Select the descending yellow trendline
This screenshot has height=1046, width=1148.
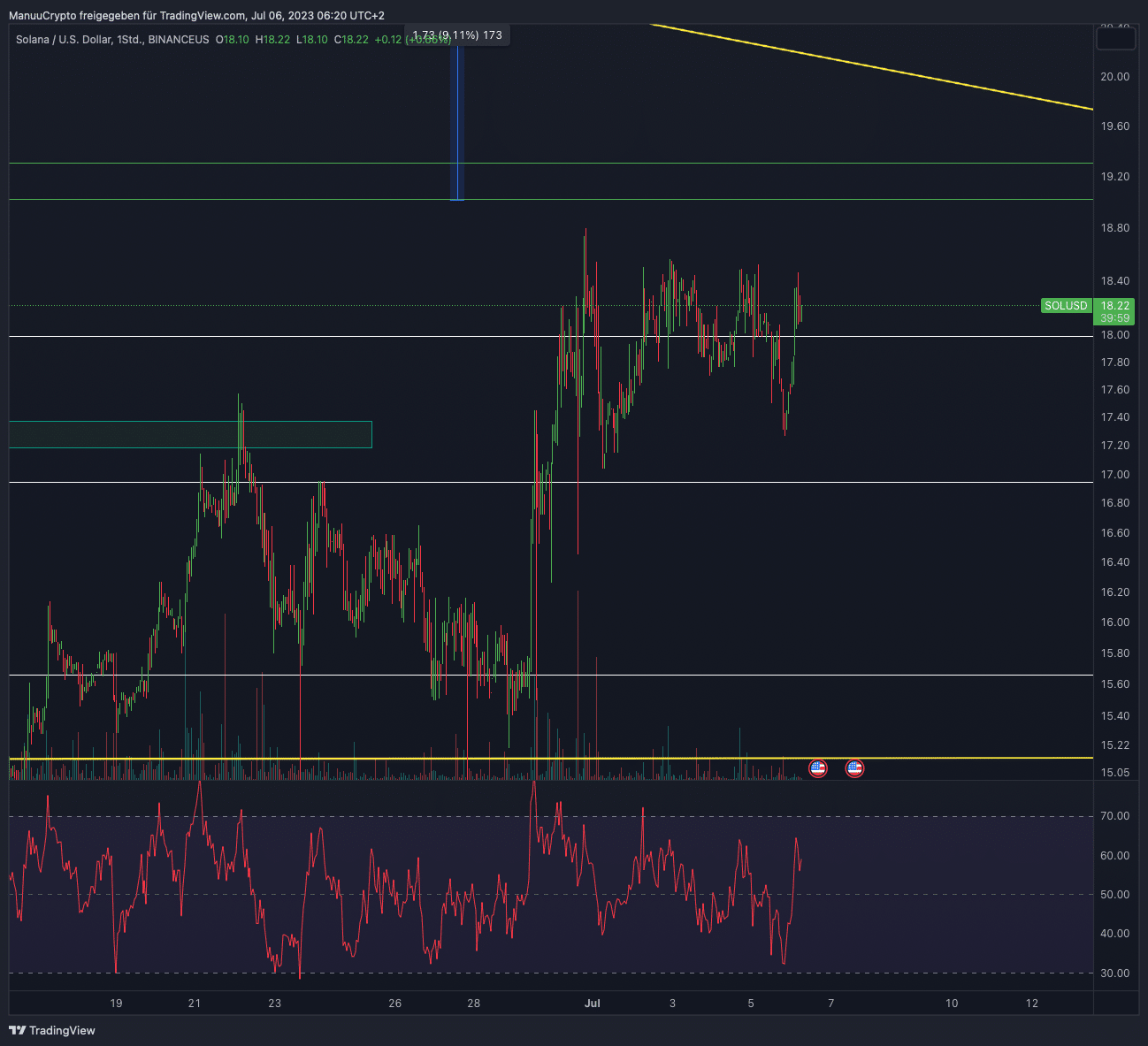coord(871,67)
